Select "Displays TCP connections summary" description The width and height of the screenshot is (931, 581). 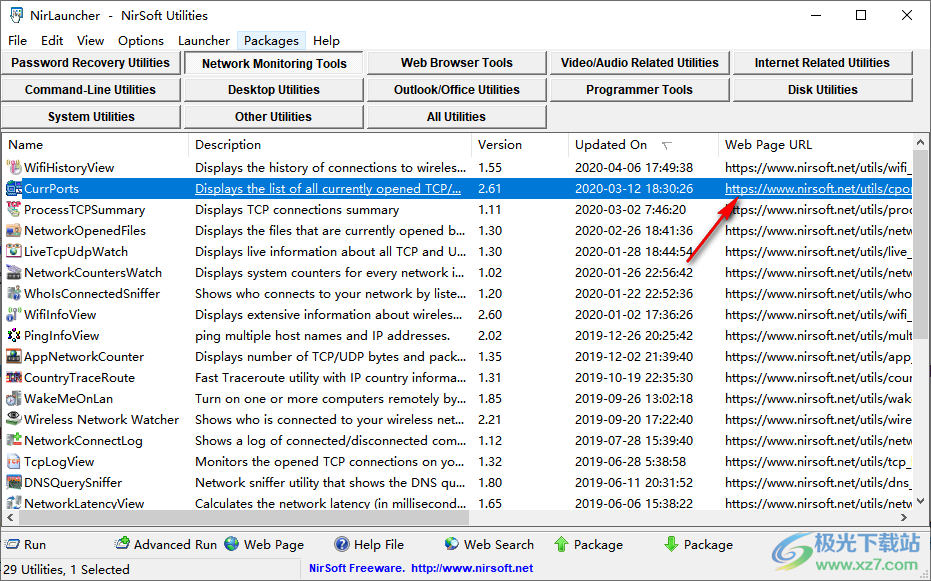297,209
